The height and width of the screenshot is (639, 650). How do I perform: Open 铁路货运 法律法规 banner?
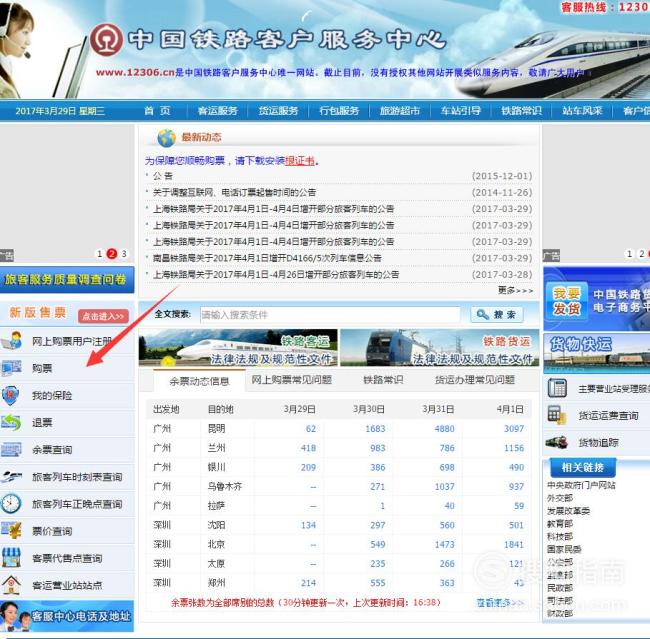coord(439,347)
